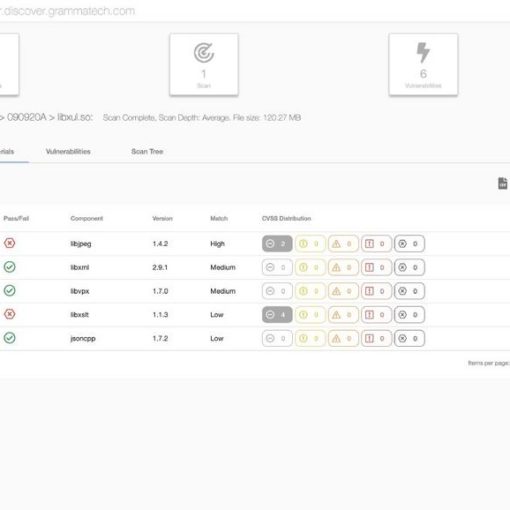The image size is (510, 510).
Task: Click jsoncpp orange warning CVSS badge
Action: pyautogui.click(x=343, y=338)
